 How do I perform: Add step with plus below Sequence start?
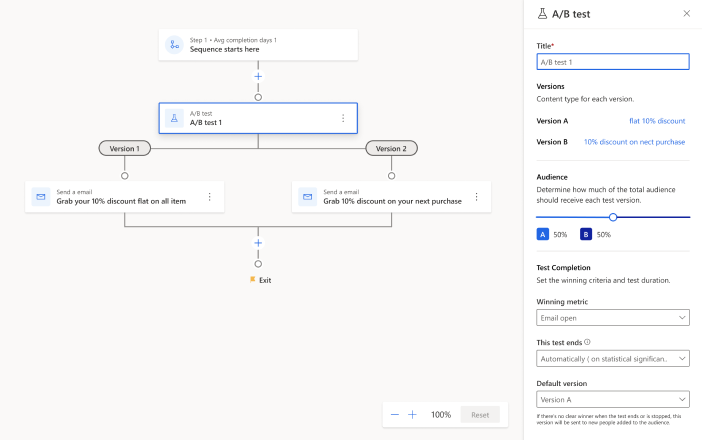[258, 76]
